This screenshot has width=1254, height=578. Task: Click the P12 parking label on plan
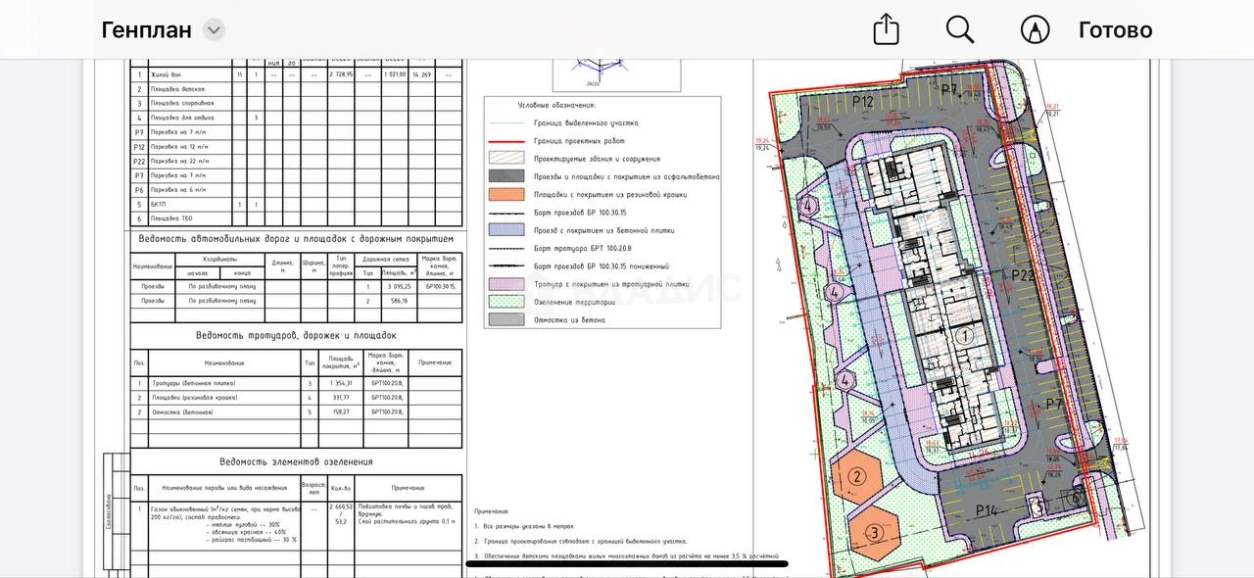pos(863,102)
